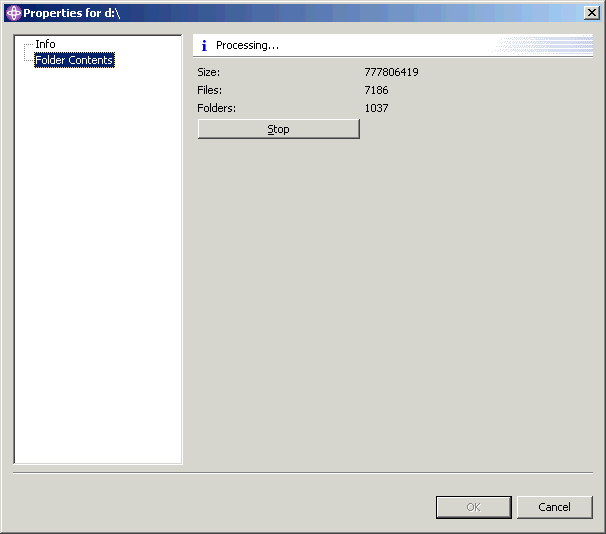Click the Files label
Screen dimensions: 606x534
point(209,90)
